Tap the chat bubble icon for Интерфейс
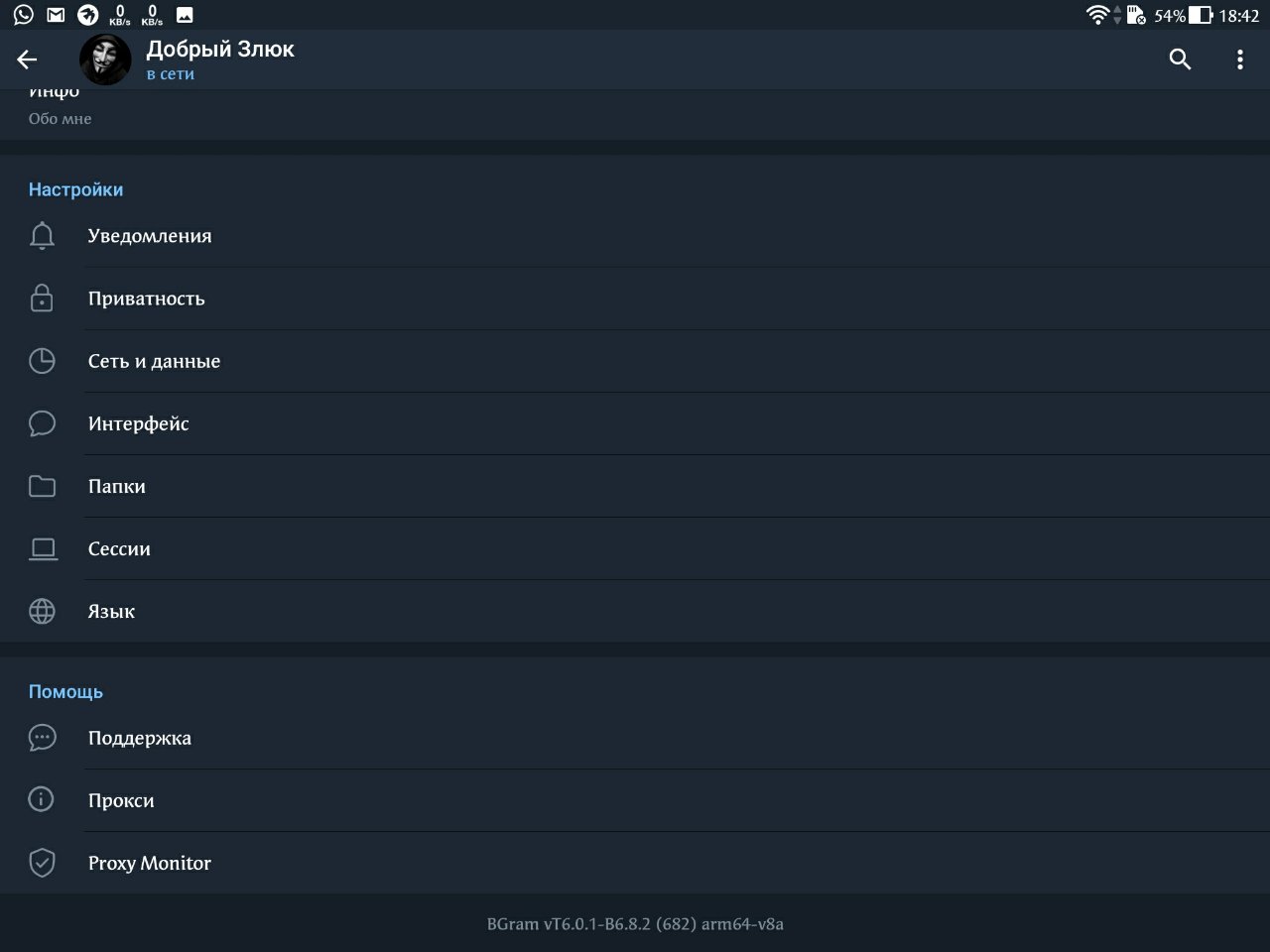 42,423
